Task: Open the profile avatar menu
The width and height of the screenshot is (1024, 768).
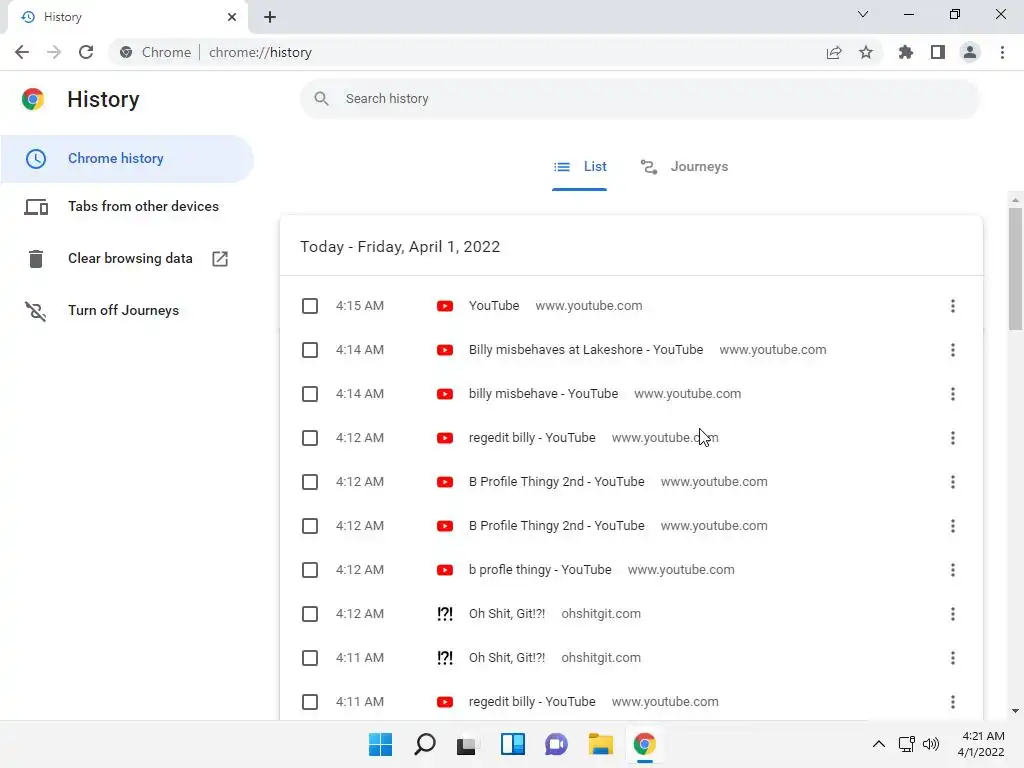Action: pyautogui.click(x=970, y=52)
